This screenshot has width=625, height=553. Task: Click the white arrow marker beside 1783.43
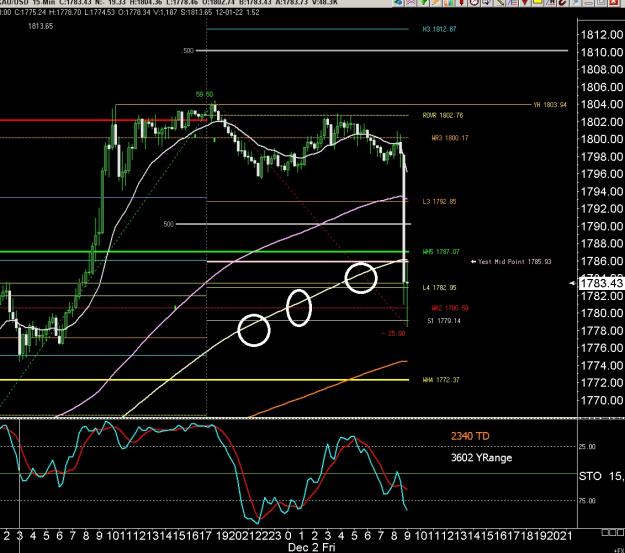click(x=572, y=283)
